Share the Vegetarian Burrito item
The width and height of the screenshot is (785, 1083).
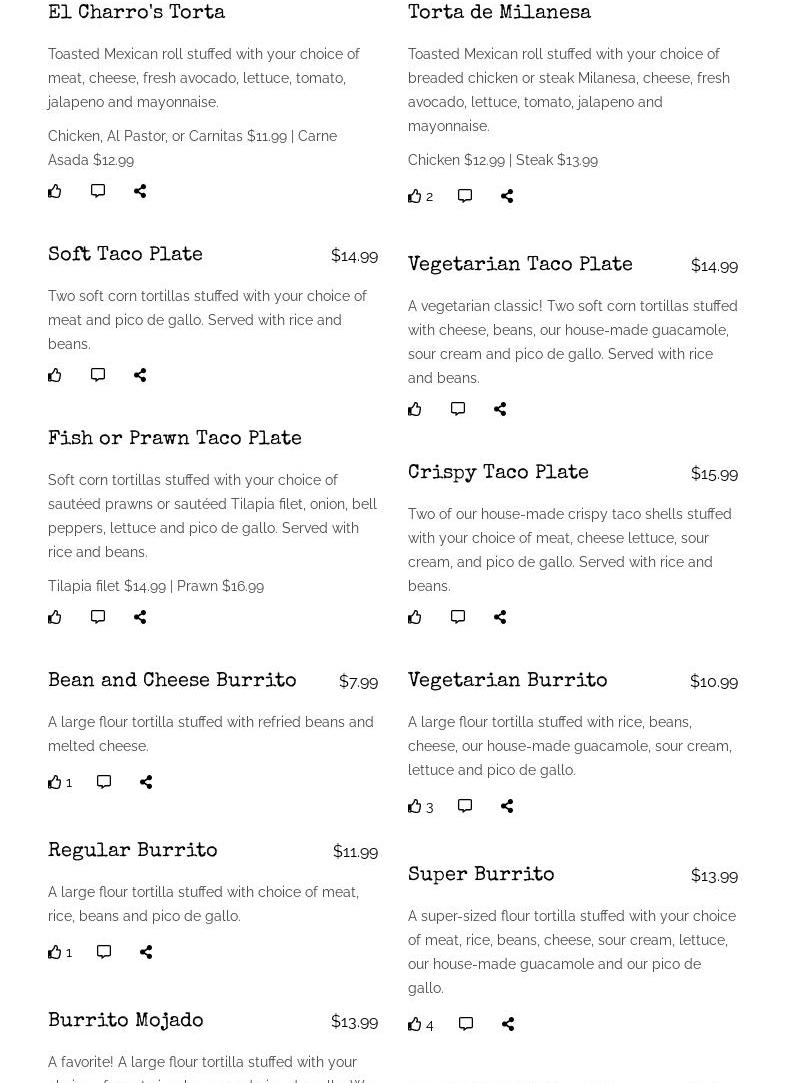coord(507,806)
